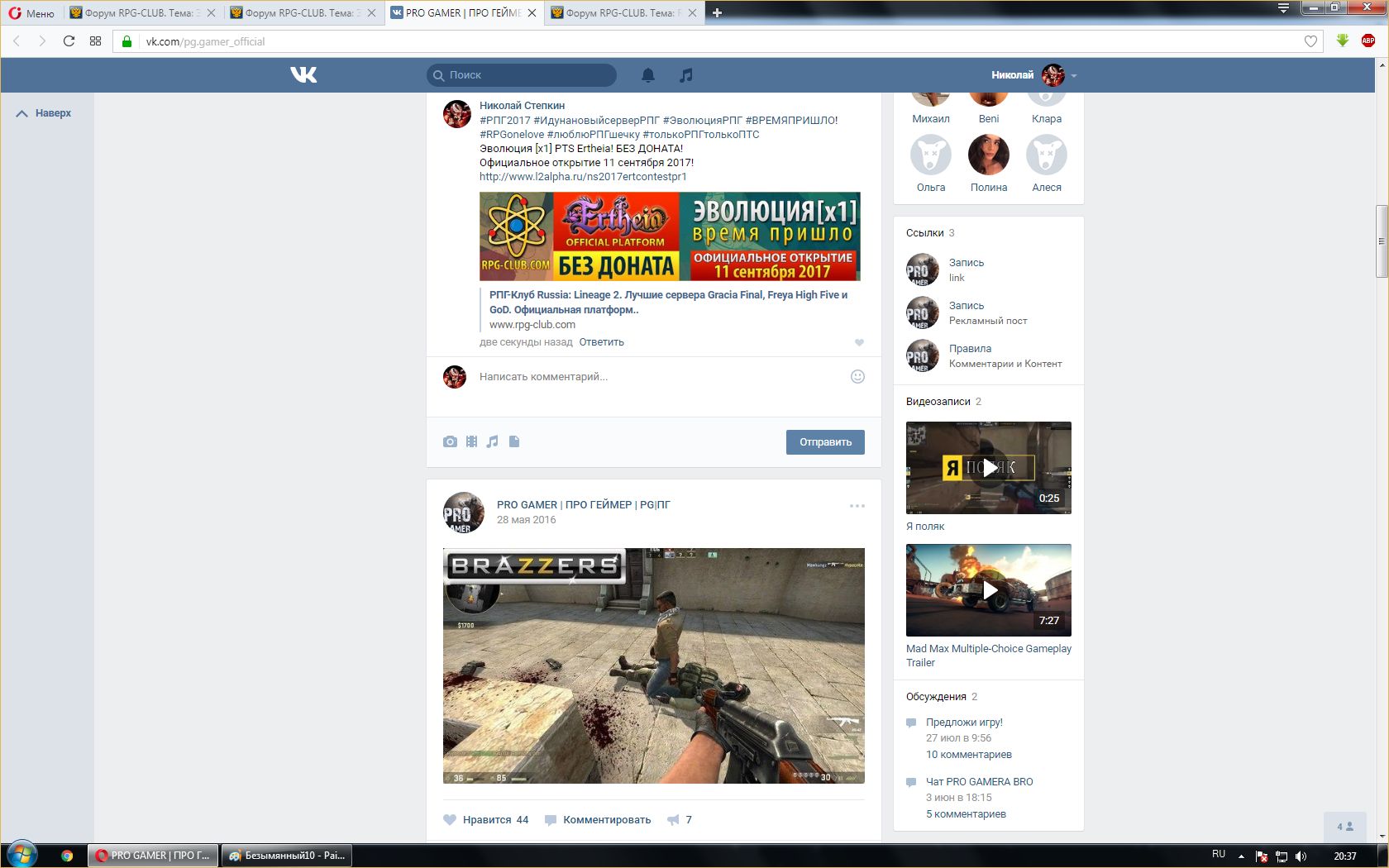1389x868 pixels.
Task: Open the l2alpha.ru link in comment
Action: click(x=583, y=177)
